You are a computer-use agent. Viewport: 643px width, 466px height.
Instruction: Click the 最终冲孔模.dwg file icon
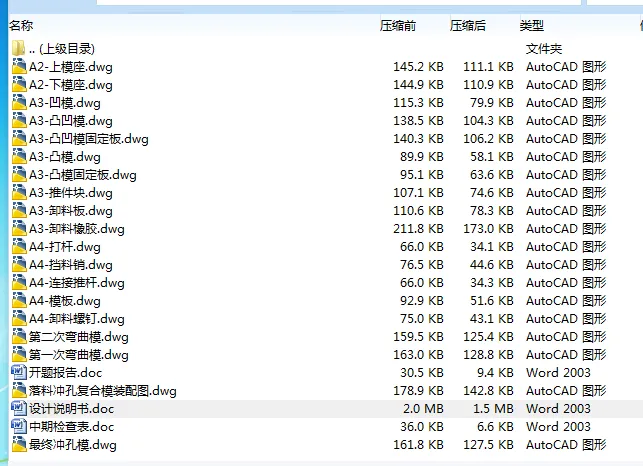(19, 445)
